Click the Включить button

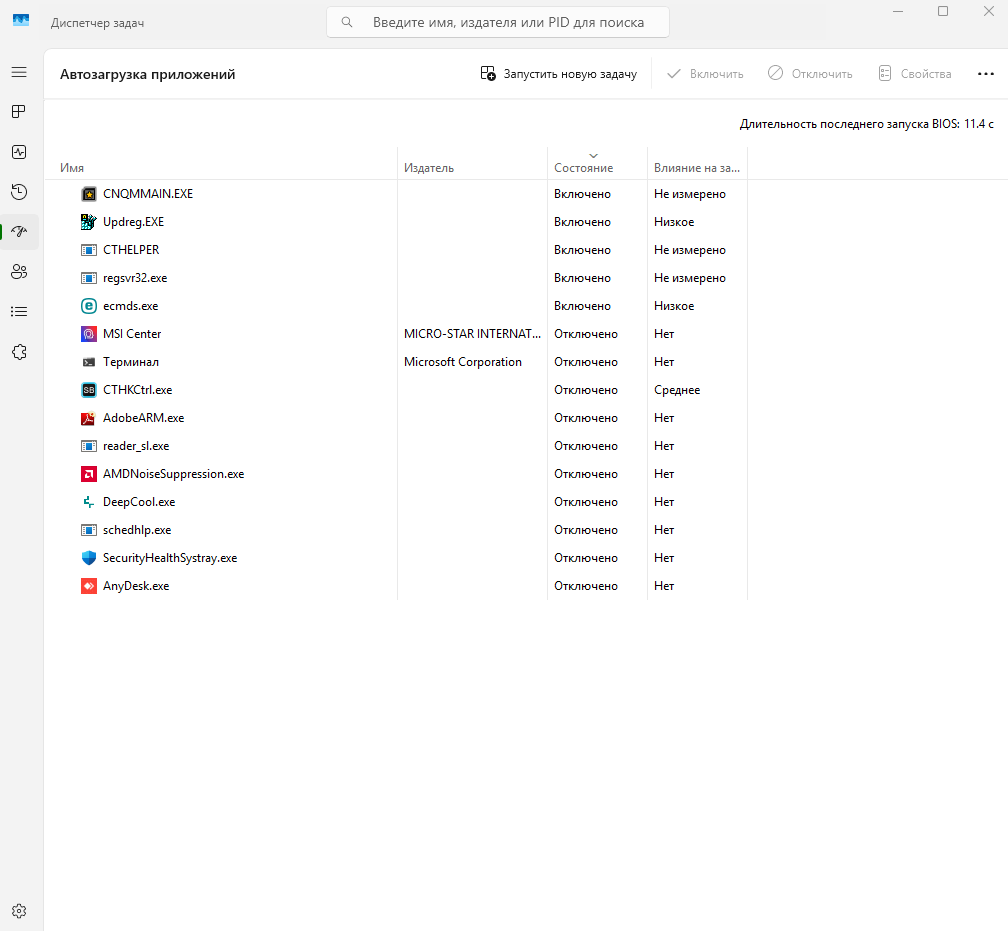point(705,74)
